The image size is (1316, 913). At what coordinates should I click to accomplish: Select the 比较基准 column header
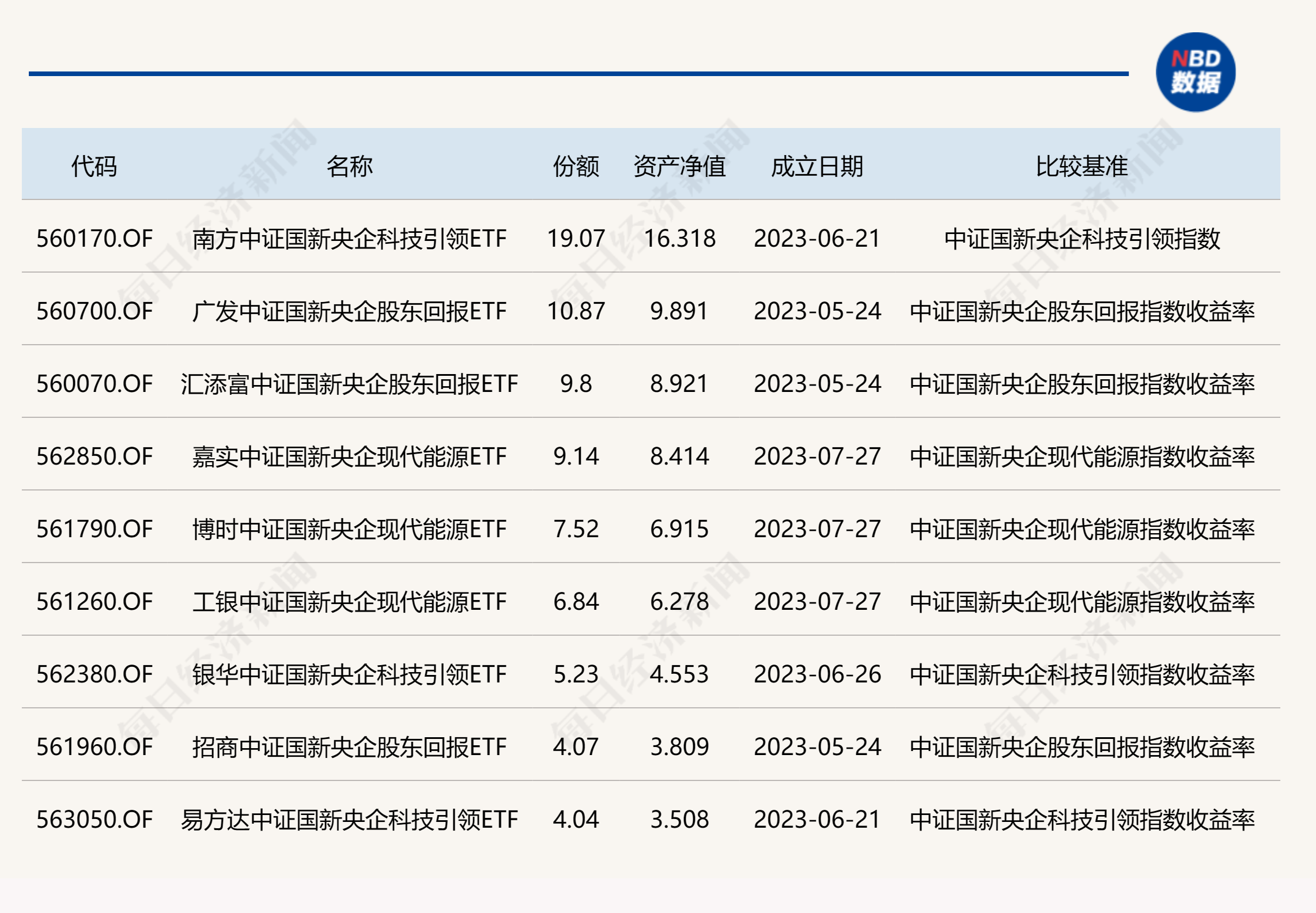1081,167
